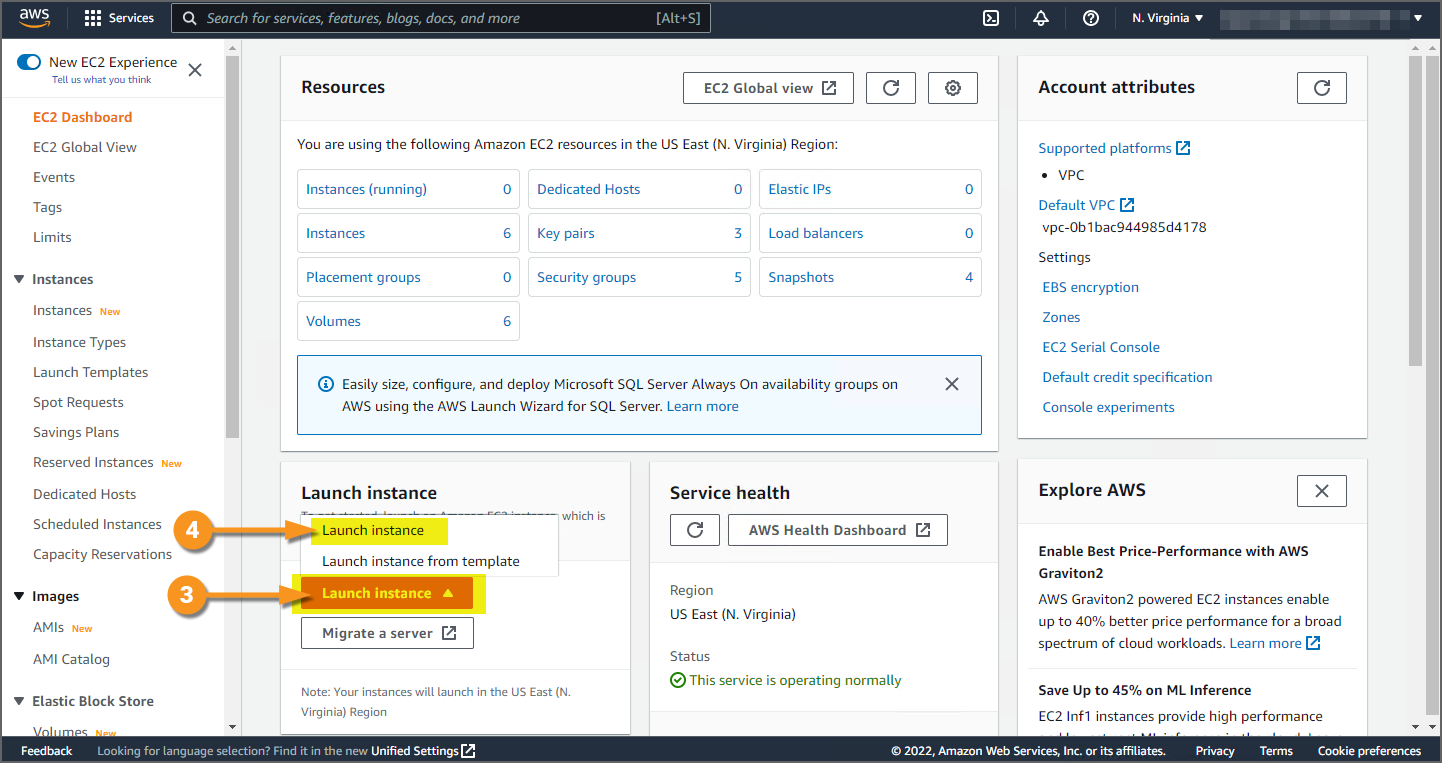Open the AWS Health Dashboard button
Viewport: 1442px width, 763px height.
point(838,530)
